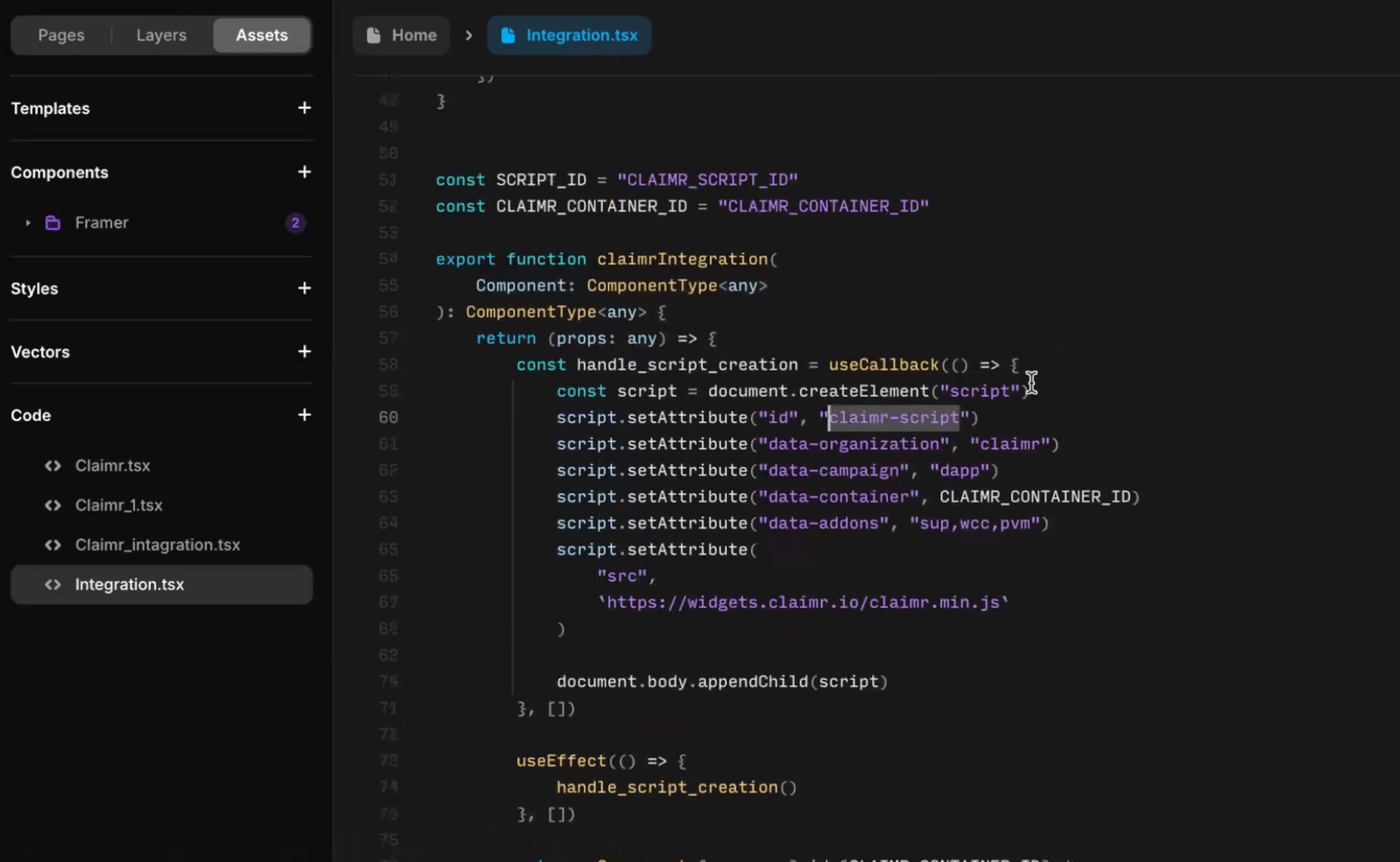Expand the Framer folder arrow
Screen dimensions: 1400x862
point(28,222)
